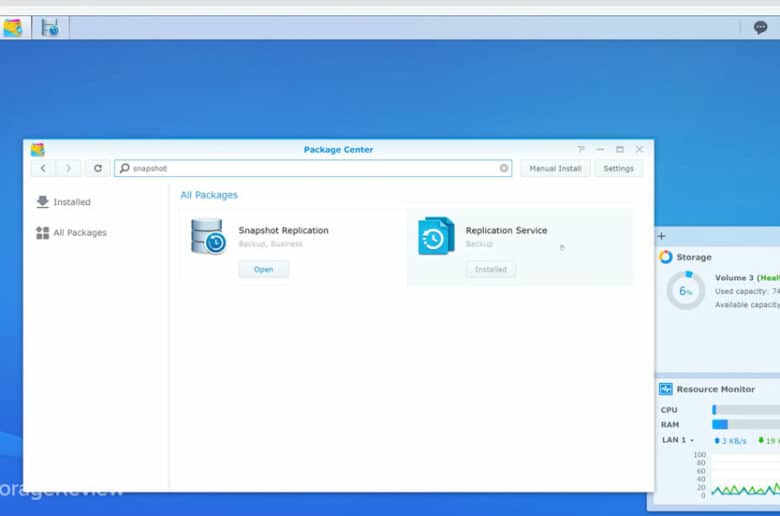780x516 pixels.
Task: Click the Storage widget icon
Action: point(666,257)
